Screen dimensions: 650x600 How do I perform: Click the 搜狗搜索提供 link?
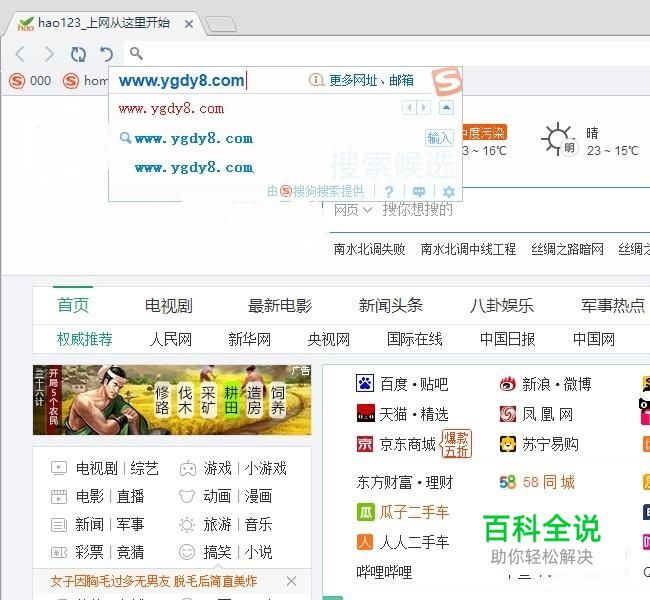point(316,191)
